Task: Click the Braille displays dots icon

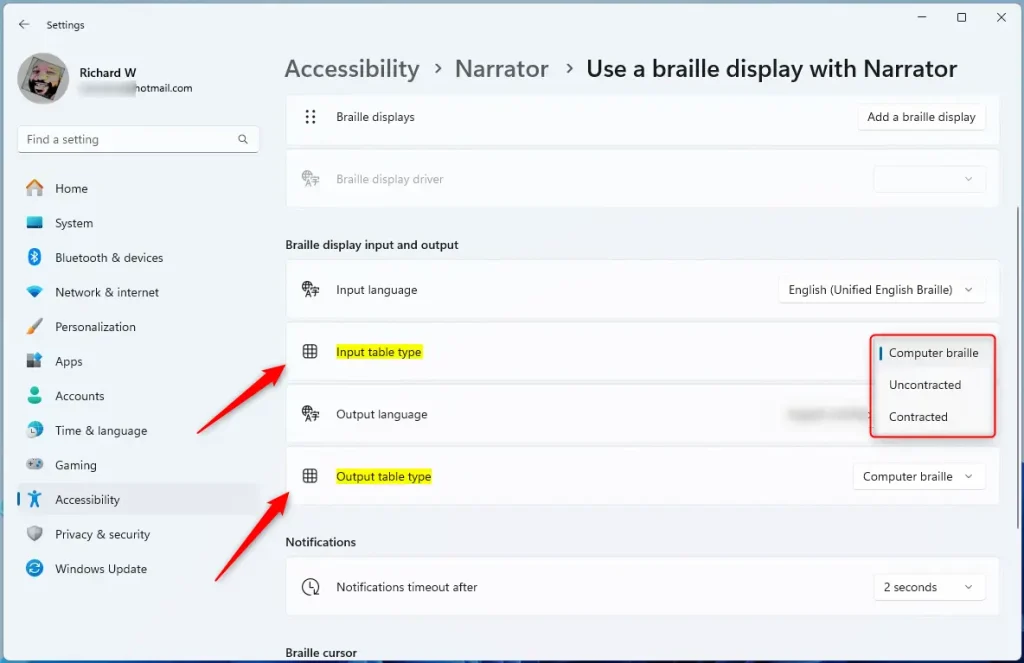Action: point(310,117)
